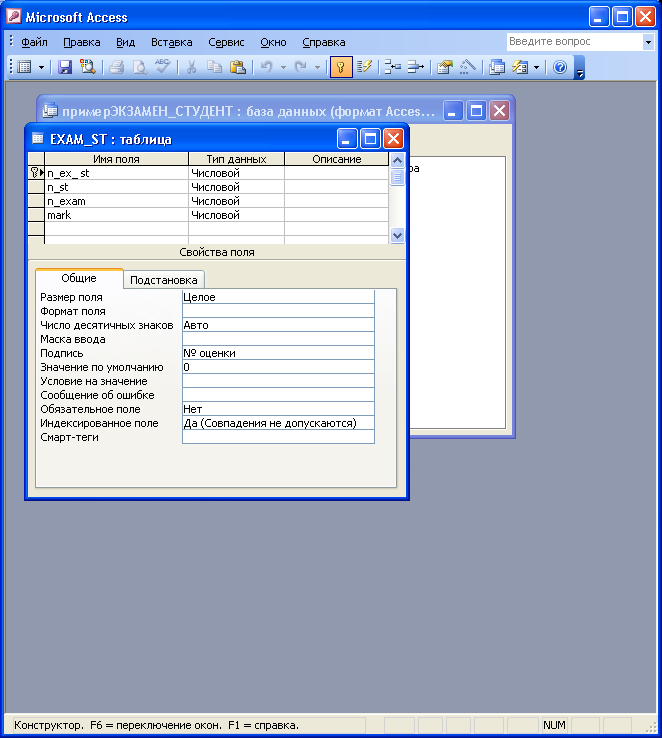The width and height of the screenshot is (662, 738).
Task: Open the Вставка menu
Action: [x=172, y=42]
